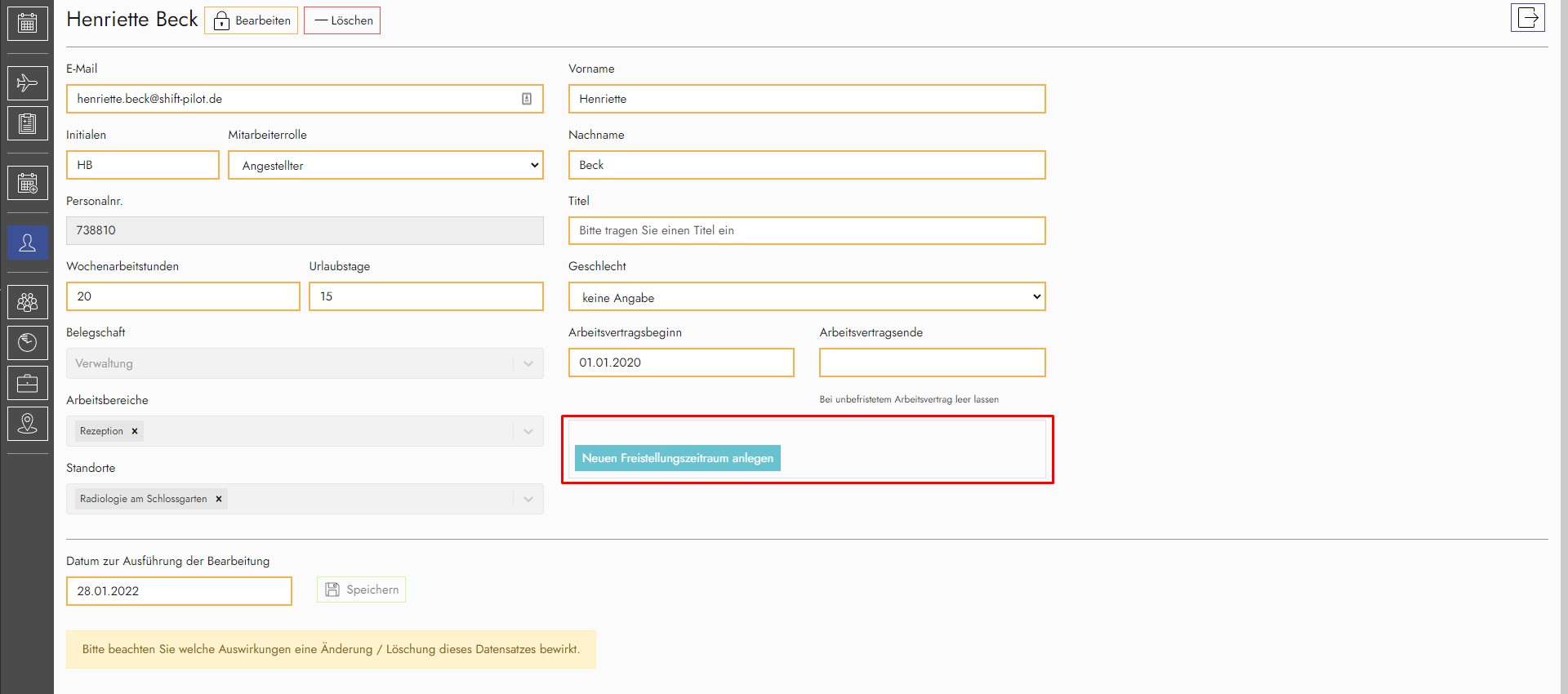Open the clipboard report icon
The image size is (1568, 694).
[x=27, y=124]
